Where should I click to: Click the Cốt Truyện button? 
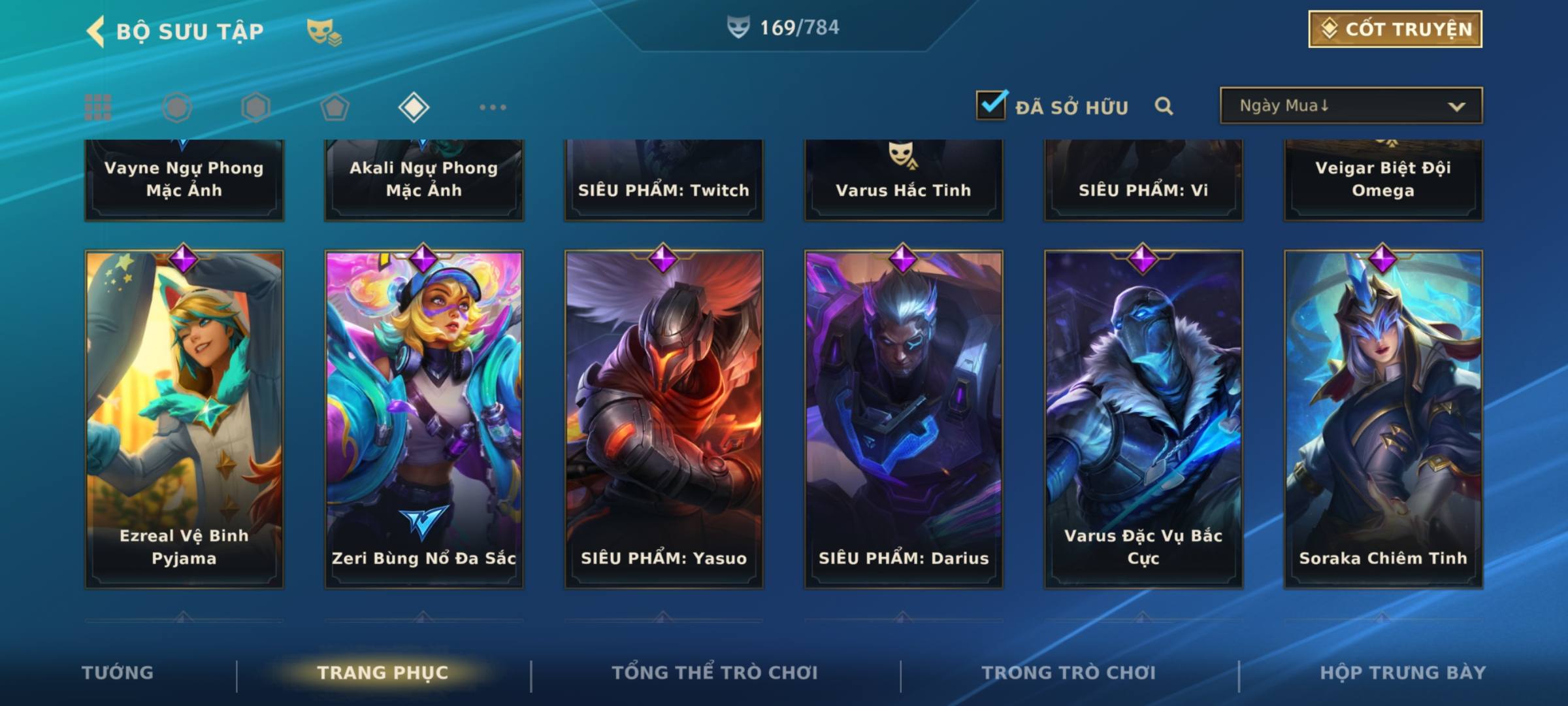pyautogui.click(x=1395, y=29)
